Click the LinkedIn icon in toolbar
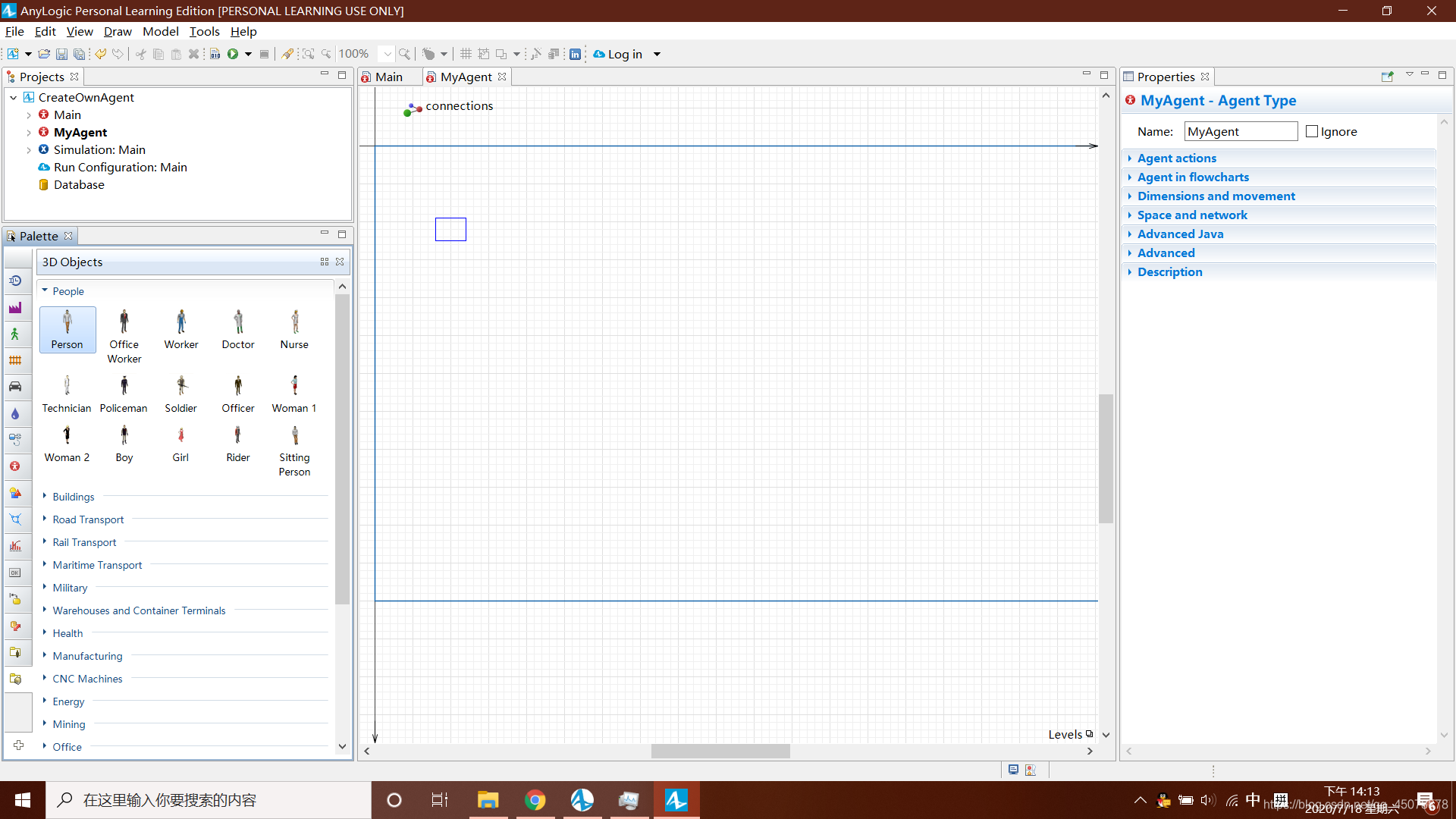Screen dimensions: 1456x819 click(x=575, y=54)
